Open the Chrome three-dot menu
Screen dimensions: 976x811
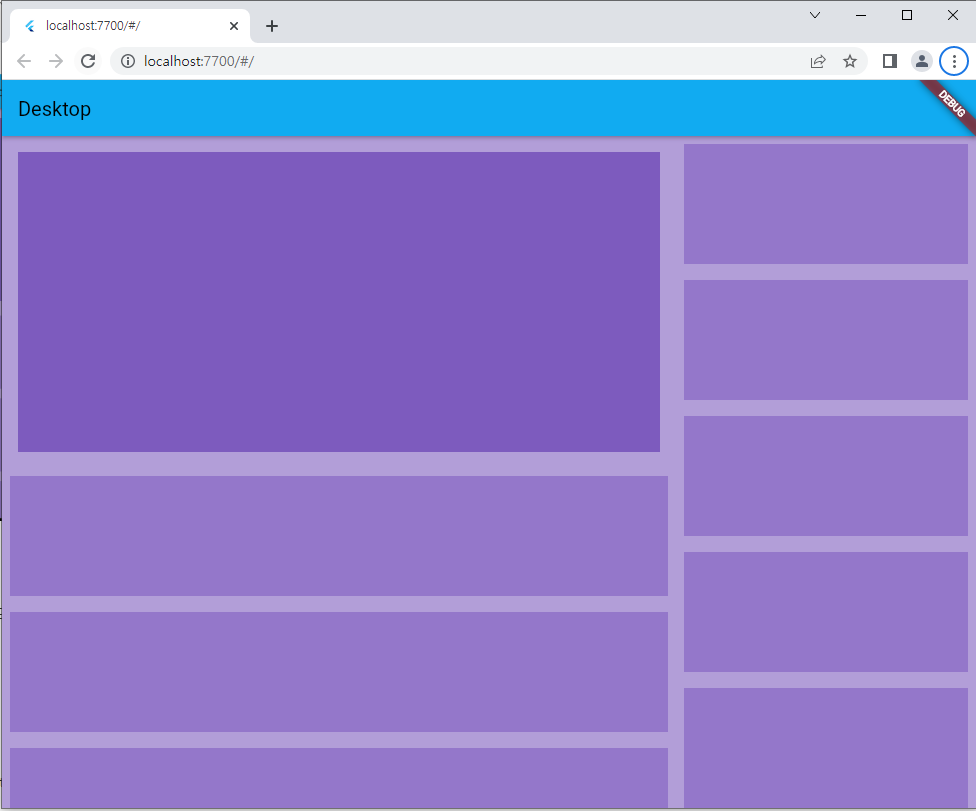point(954,61)
